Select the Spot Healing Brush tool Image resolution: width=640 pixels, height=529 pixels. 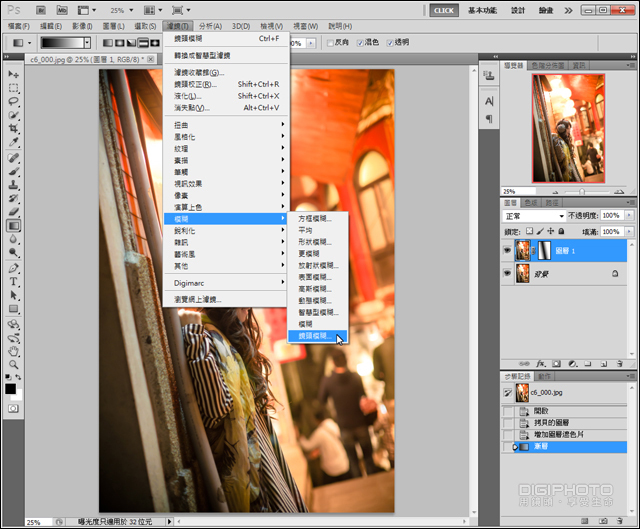13,158
